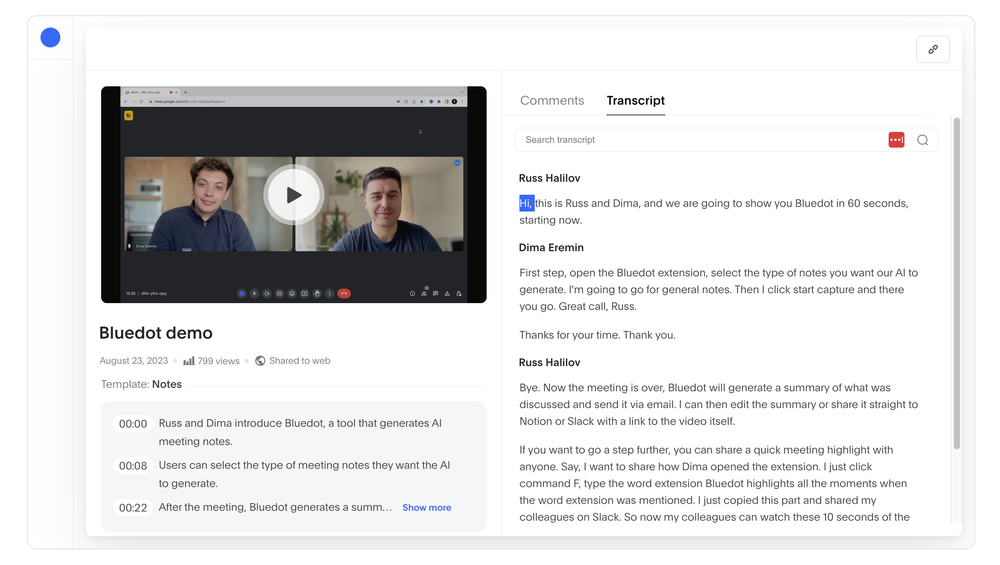
Task: Click the red extension icon in search bar
Action: coord(896,140)
